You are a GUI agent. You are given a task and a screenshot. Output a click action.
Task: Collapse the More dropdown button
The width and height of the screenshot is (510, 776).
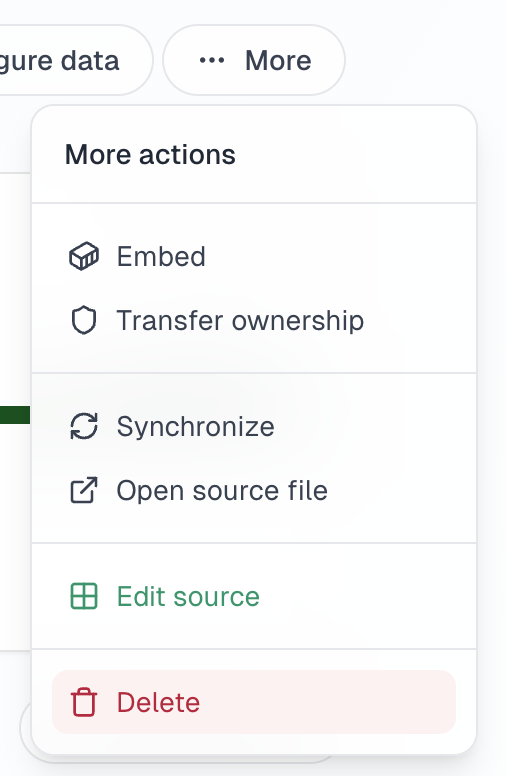(254, 60)
